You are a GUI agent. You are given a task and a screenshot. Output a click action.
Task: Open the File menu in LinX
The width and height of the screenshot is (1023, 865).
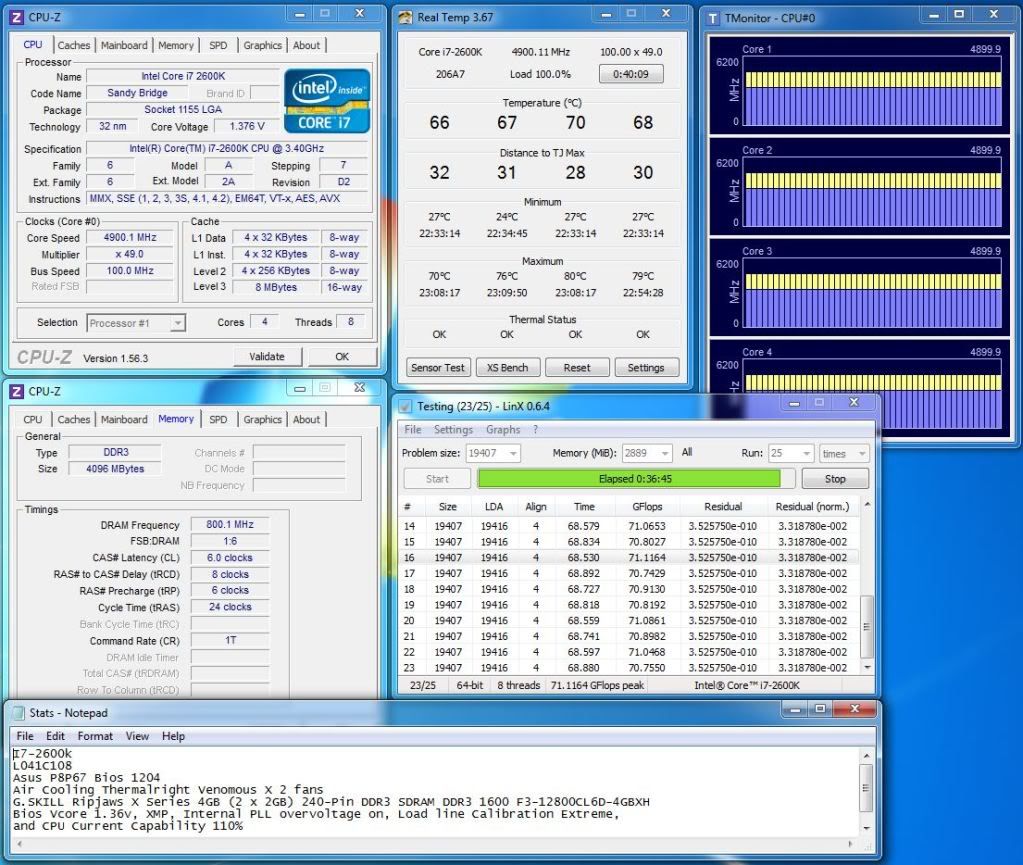412,429
